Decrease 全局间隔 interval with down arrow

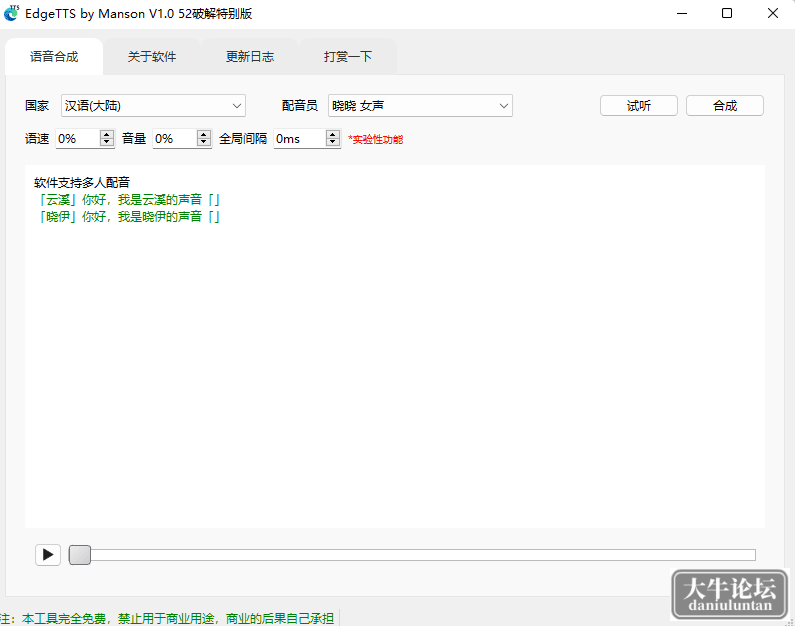[x=333, y=142]
